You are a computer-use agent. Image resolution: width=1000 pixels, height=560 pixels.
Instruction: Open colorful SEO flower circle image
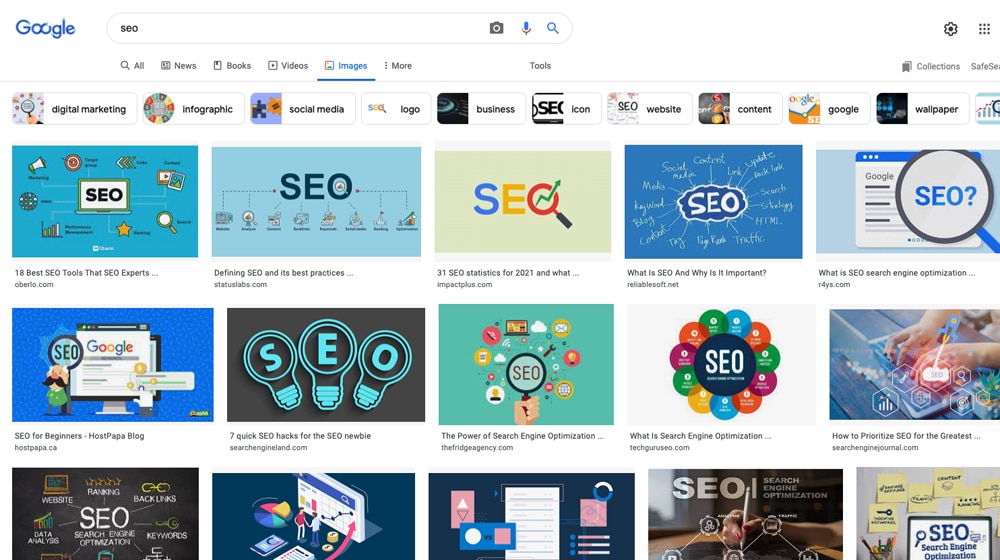pos(722,364)
